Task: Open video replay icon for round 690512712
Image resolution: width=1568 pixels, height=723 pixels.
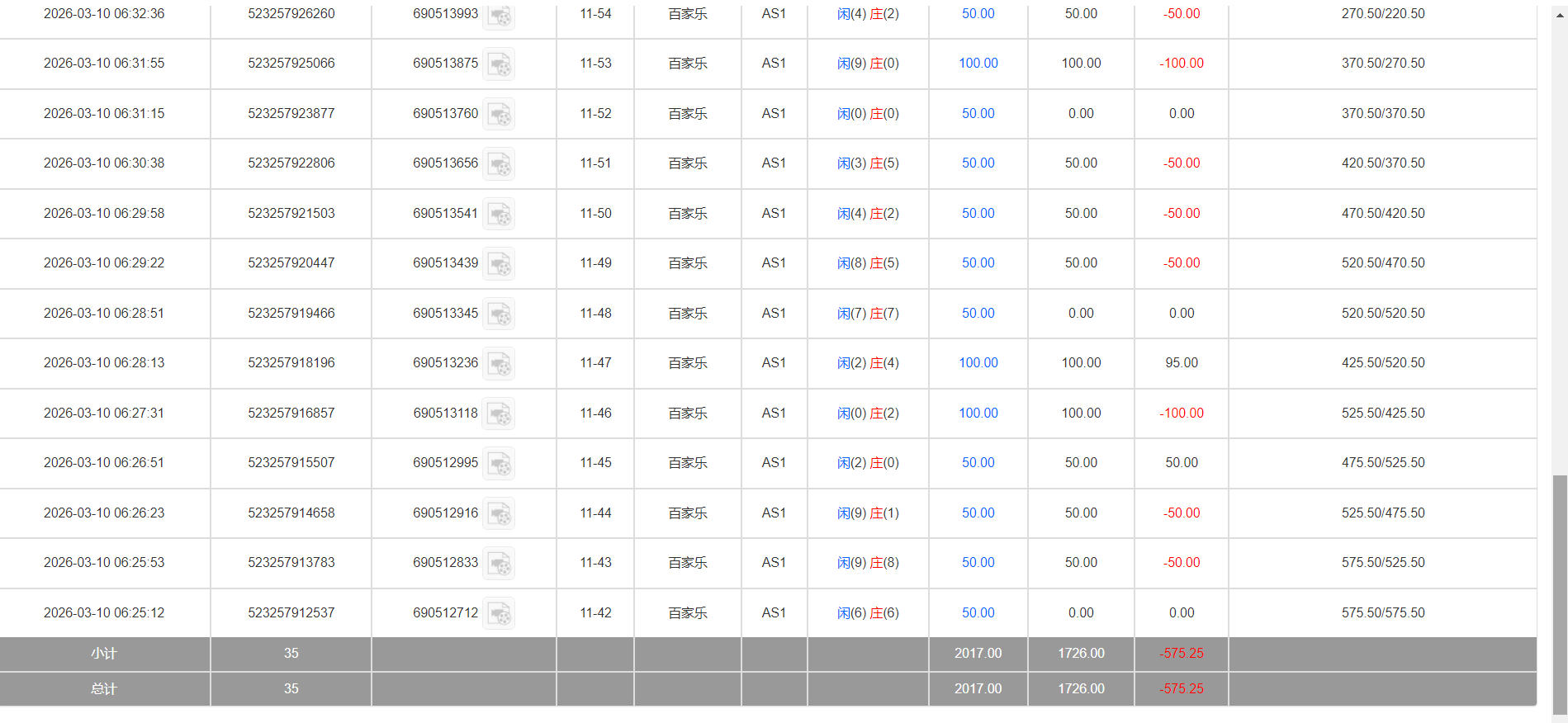Action: click(x=499, y=614)
